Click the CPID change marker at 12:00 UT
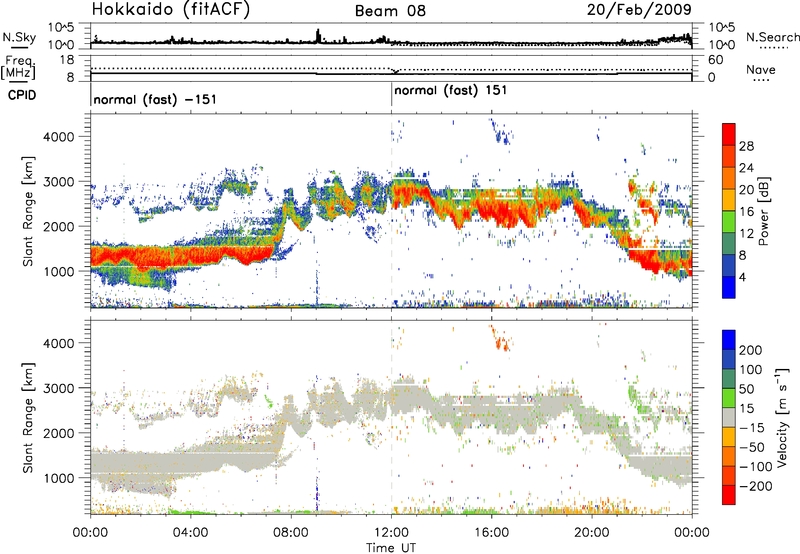Screen dimensions: 800x554 [x=391, y=95]
